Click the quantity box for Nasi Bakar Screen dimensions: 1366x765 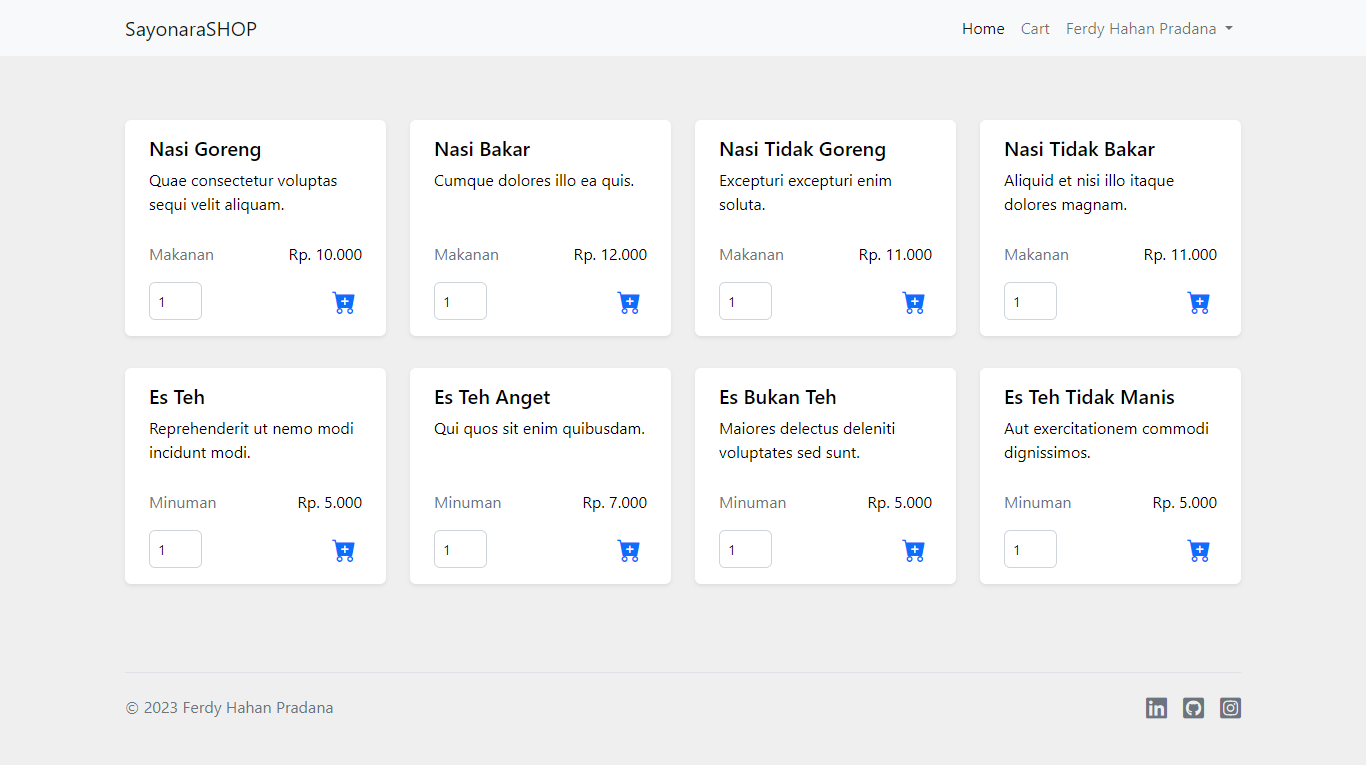[x=460, y=300]
